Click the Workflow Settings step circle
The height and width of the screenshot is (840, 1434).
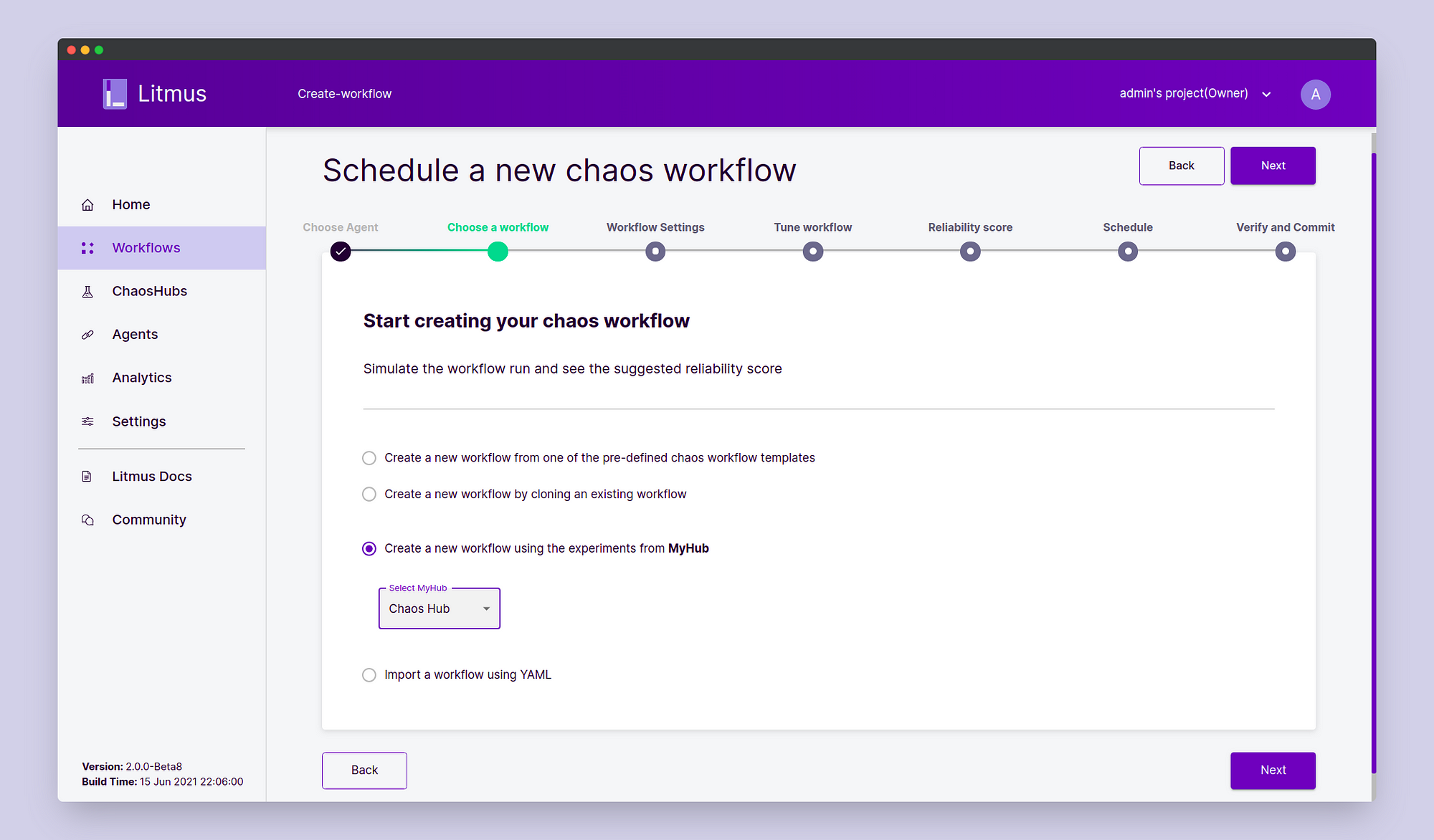tap(655, 252)
